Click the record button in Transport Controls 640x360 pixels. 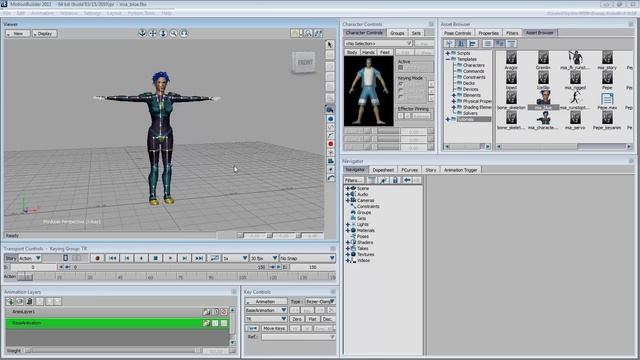[97, 258]
